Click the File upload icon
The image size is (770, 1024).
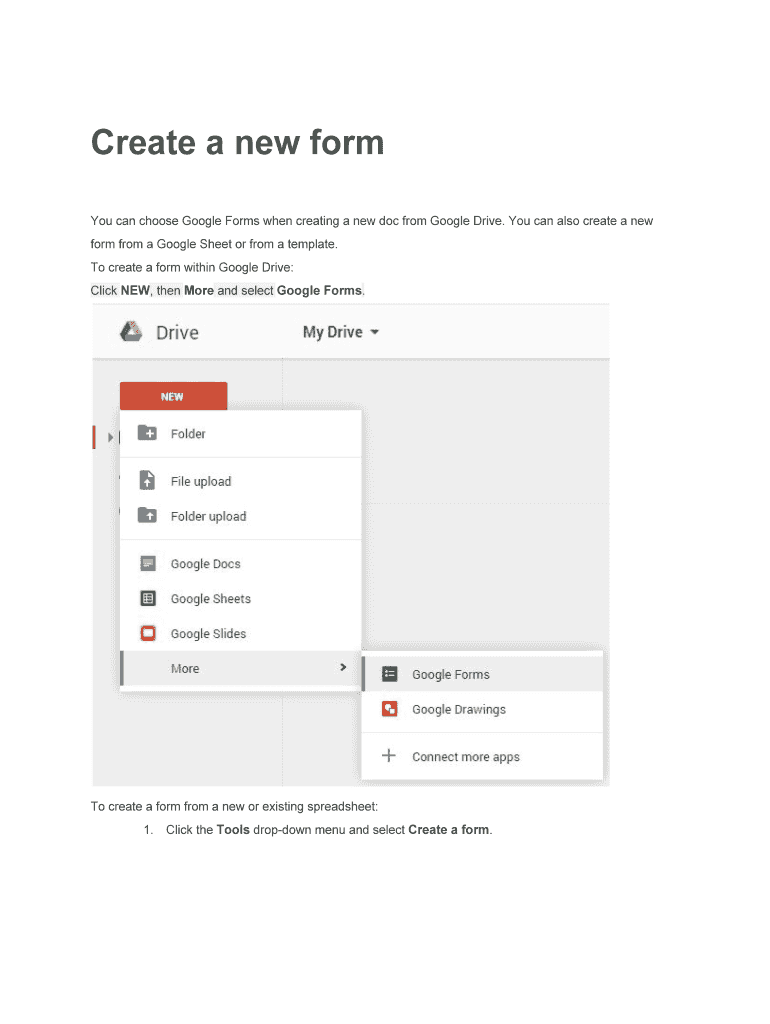pyautogui.click(x=147, y=481)
